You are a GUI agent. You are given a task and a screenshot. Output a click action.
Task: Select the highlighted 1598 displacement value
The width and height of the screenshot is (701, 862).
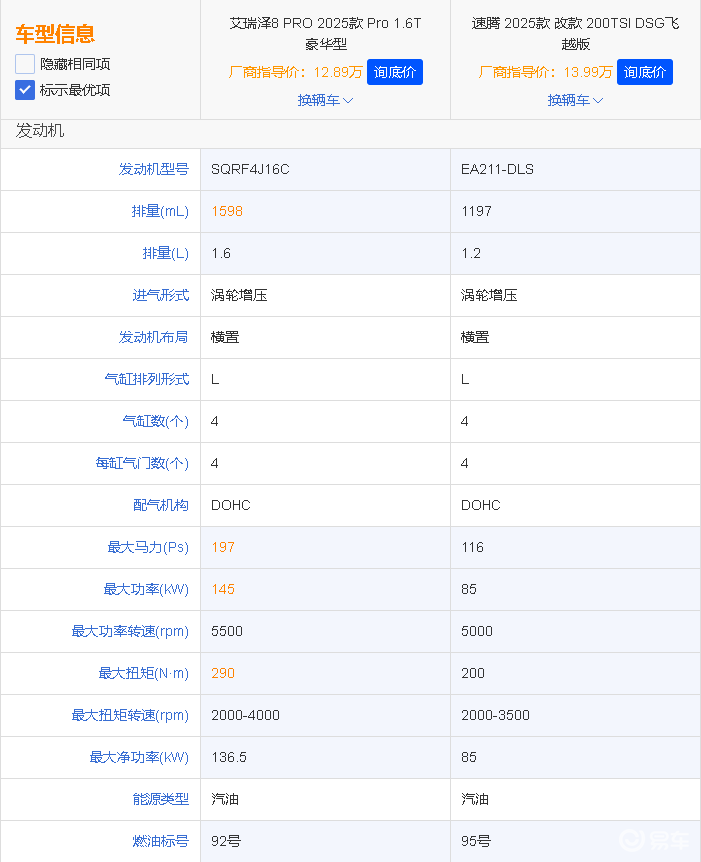227,211
